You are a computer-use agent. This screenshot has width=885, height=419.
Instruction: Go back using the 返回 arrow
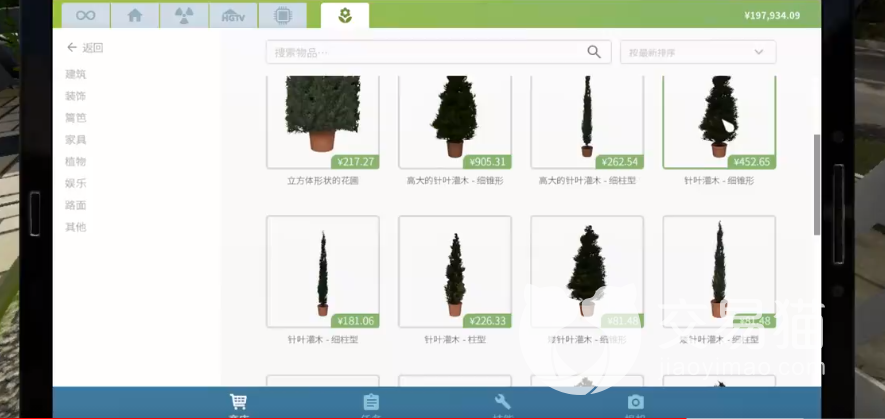pos(84,48)
